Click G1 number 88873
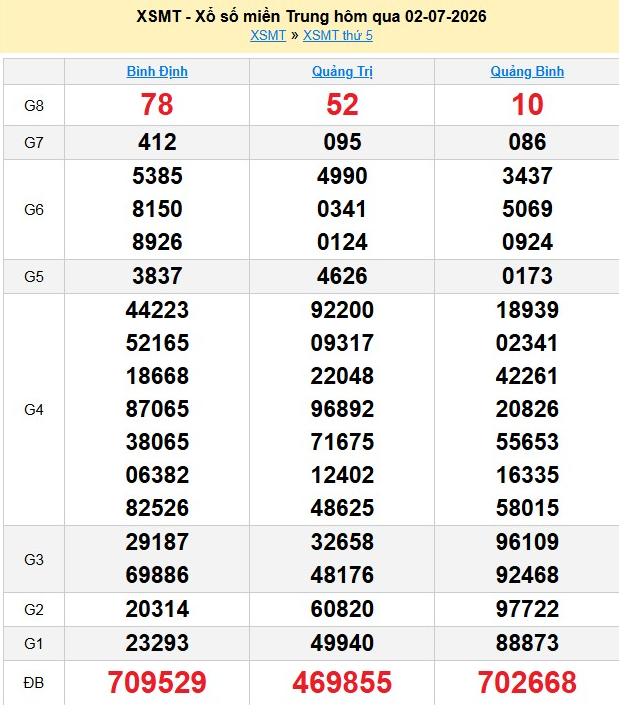The image size is (619, 705). pos(527,643)
